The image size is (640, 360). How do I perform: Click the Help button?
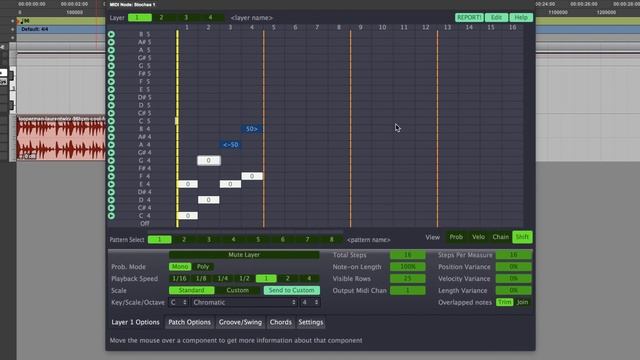point(521,18)
